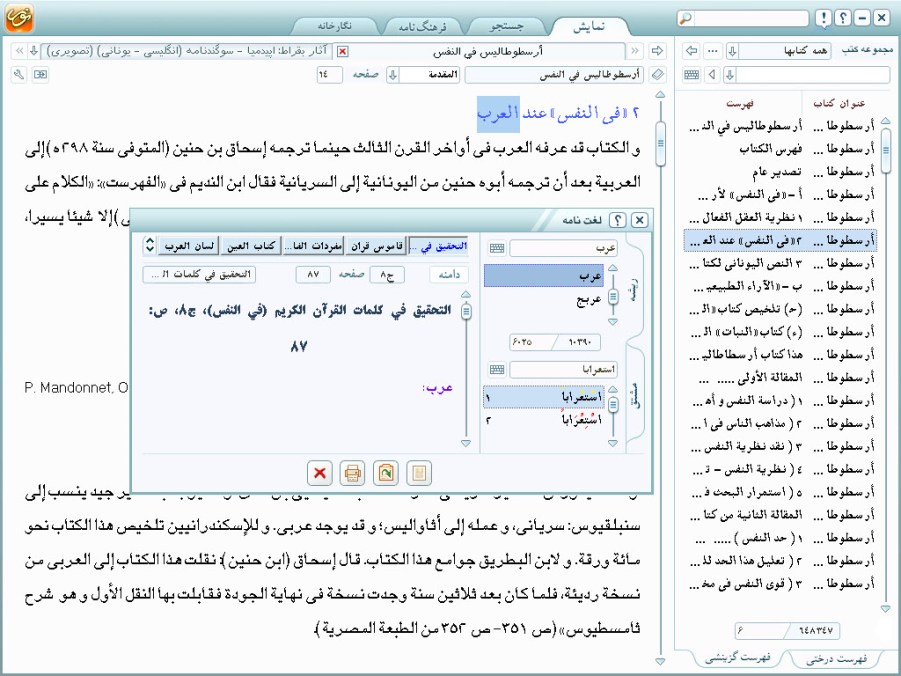Select the فهرست درختی tab
The image size is (901, 676).
pos(836,658)
